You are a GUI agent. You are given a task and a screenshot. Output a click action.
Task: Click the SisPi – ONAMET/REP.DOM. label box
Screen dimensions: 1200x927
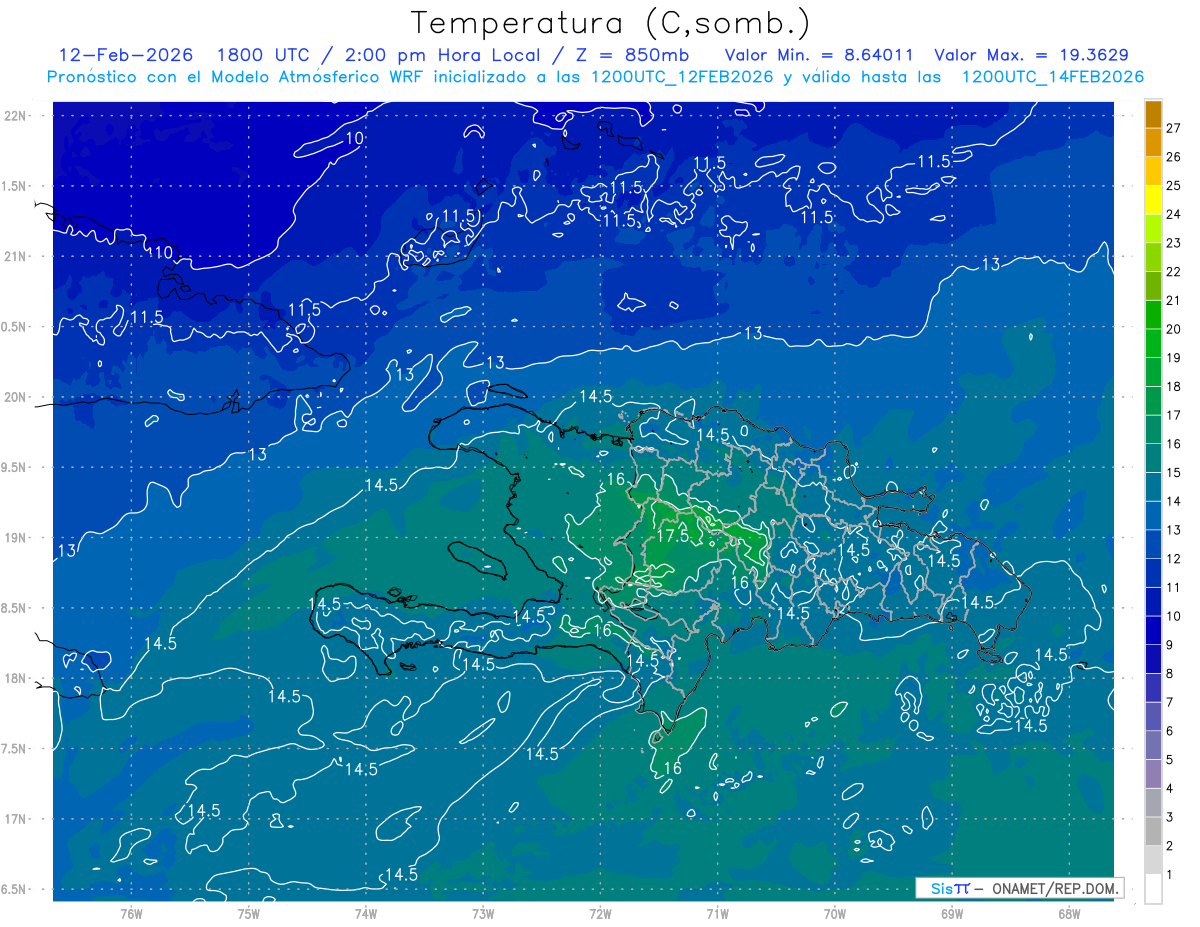(1019, 888)
